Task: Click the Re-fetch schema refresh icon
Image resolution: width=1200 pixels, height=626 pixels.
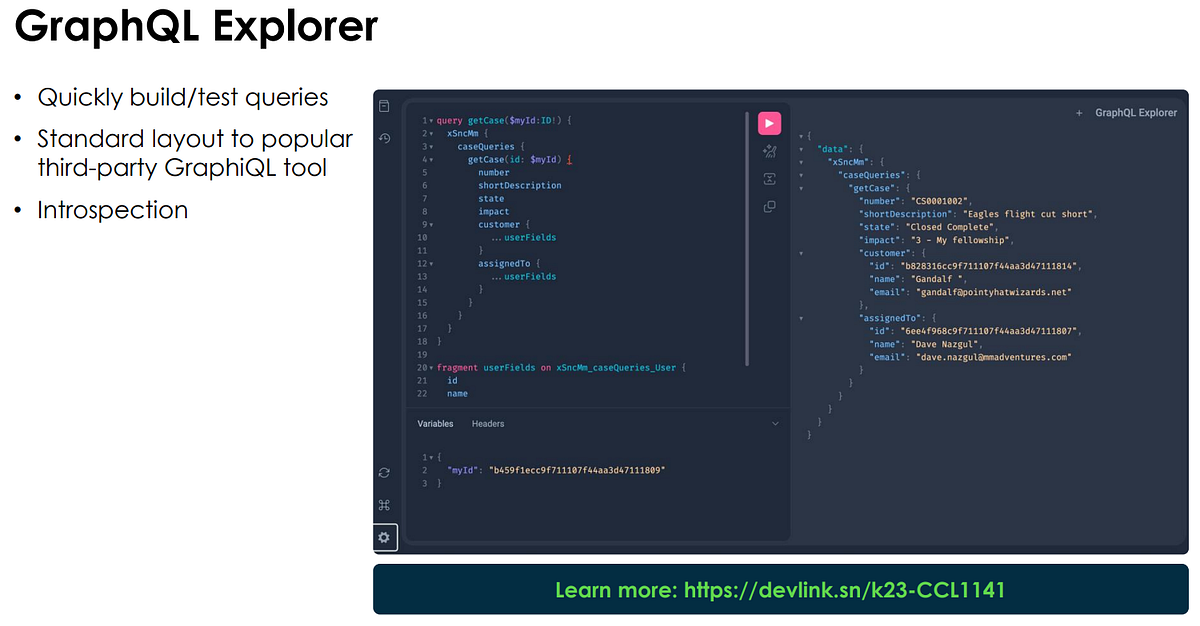Action: point(384,473)
